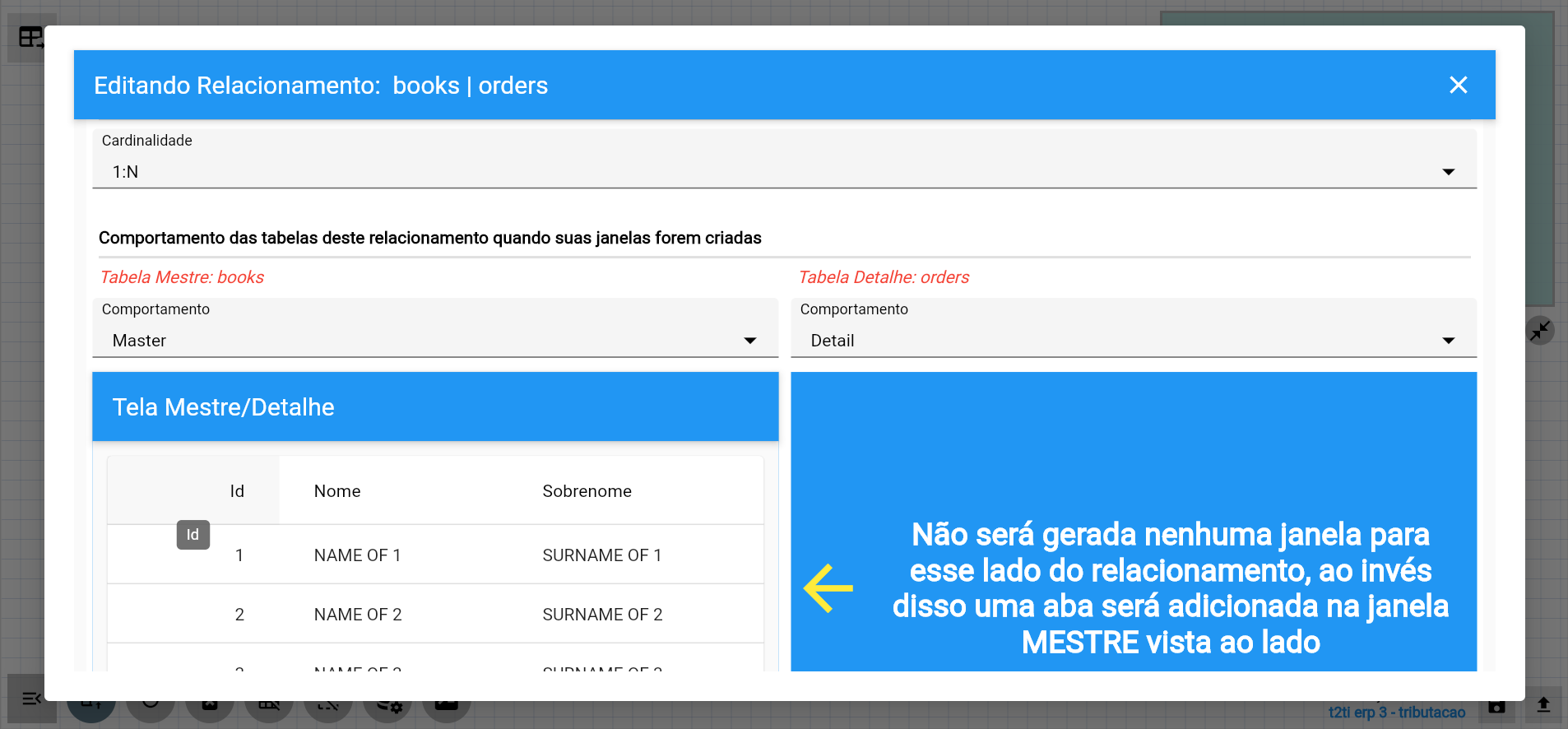
Task: Click the Nome column header
Action: (x=337, y=491)
